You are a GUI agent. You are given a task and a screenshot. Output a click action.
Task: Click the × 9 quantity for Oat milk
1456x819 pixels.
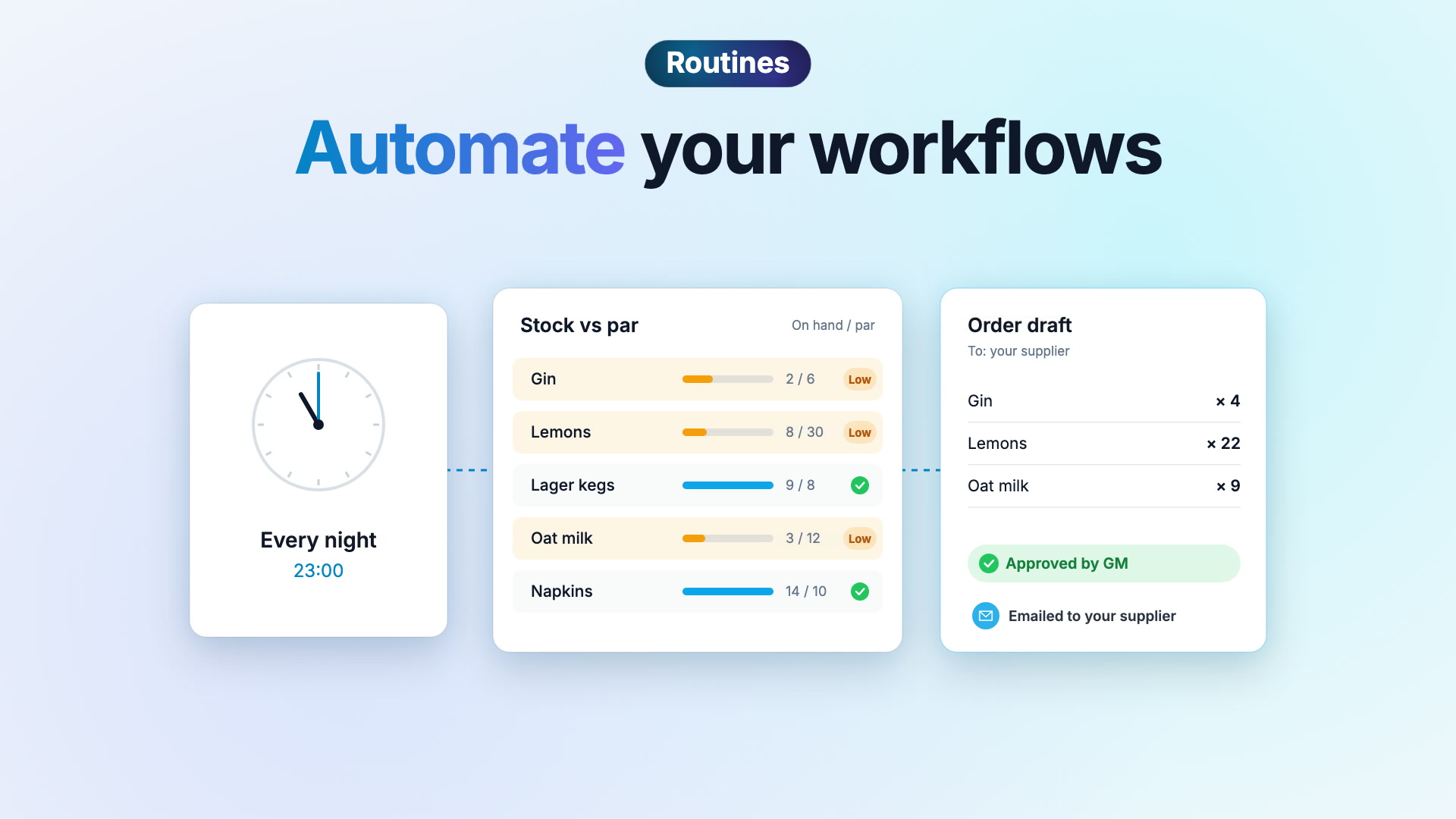point(1228,486)
